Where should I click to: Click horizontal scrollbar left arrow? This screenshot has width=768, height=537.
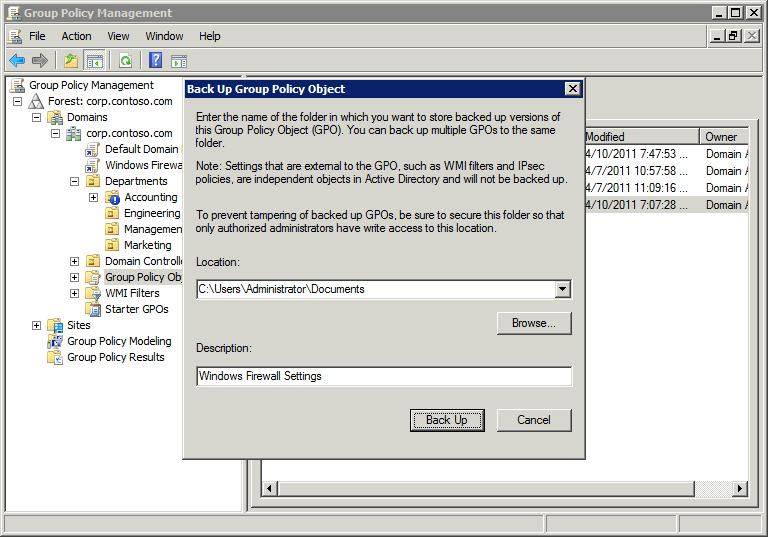(x=269, y=488)
